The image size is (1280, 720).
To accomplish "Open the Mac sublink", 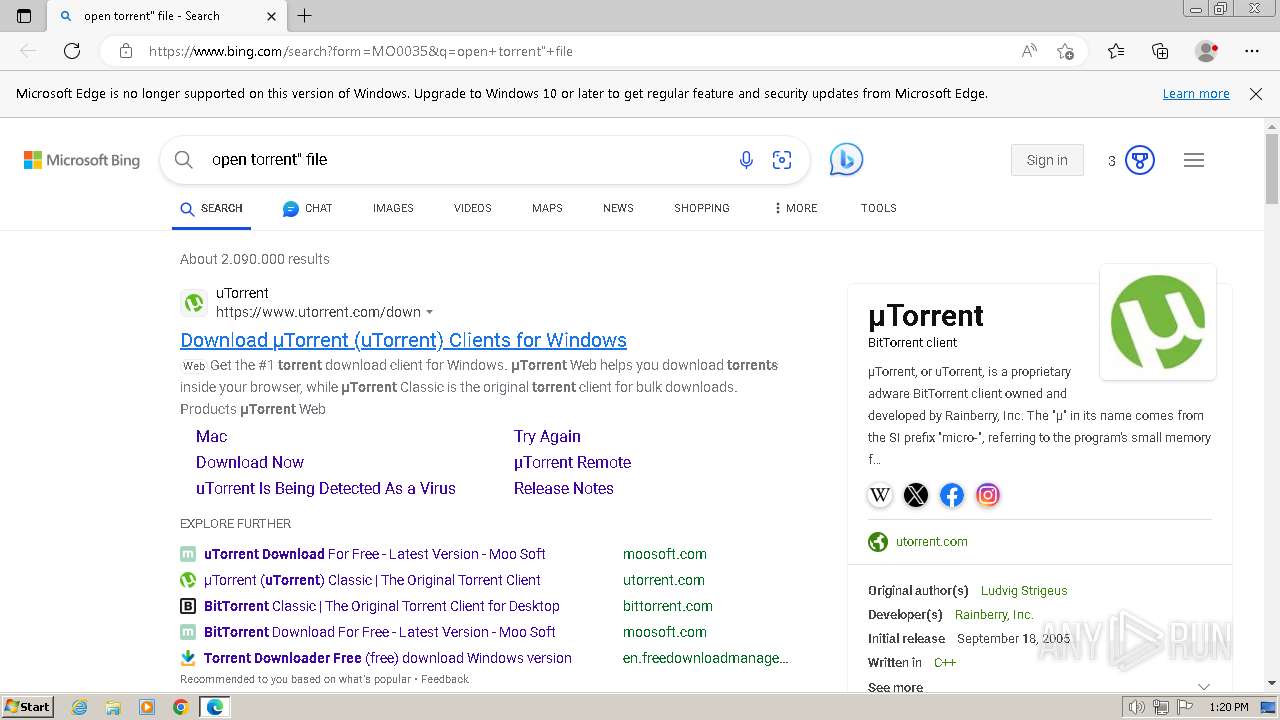I will (x=211, y=436).
